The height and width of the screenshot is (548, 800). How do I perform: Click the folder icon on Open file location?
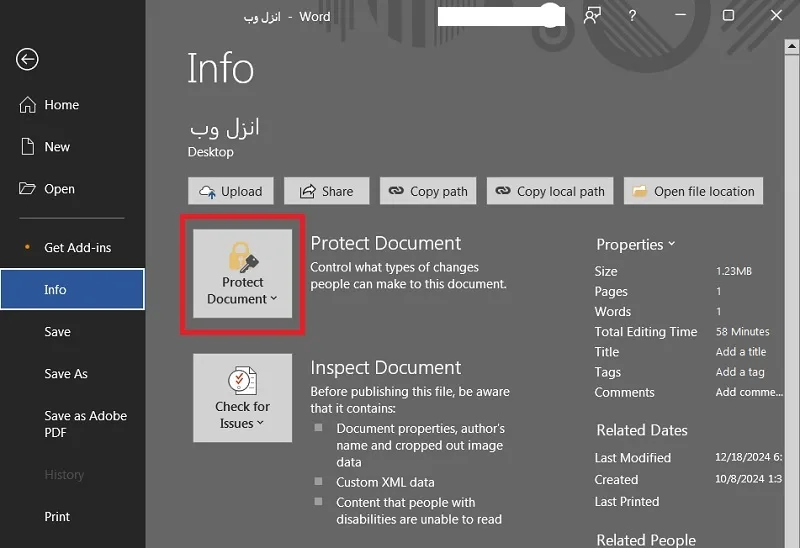tap(639, 191)
